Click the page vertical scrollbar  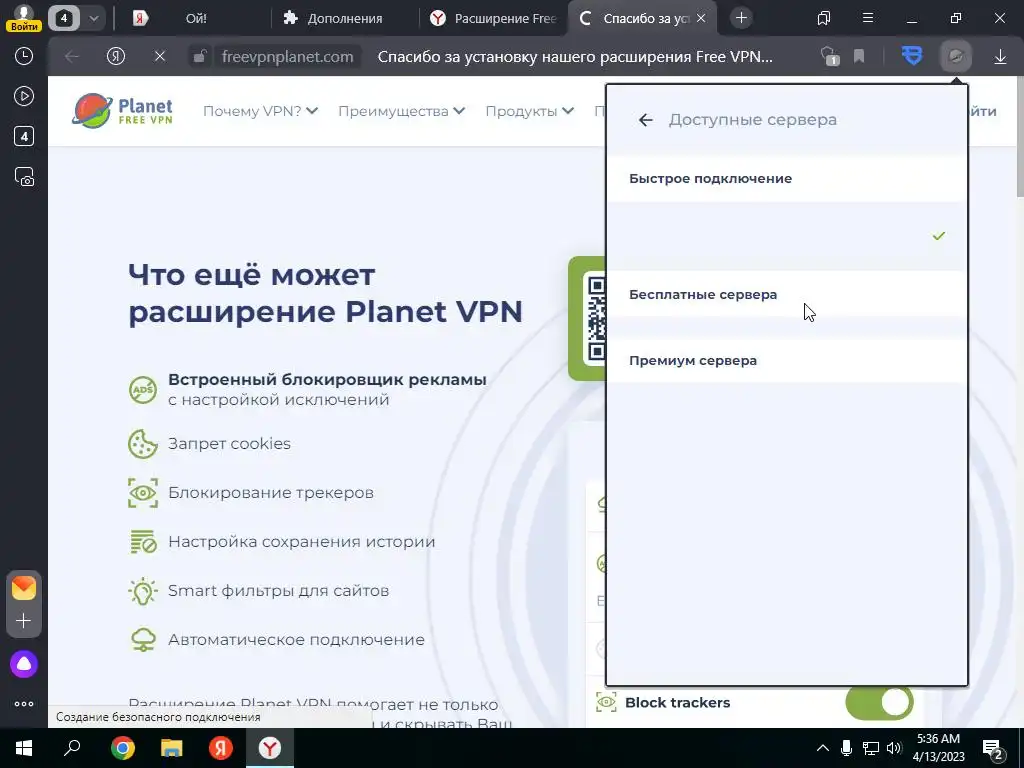tap(1020, 136)
